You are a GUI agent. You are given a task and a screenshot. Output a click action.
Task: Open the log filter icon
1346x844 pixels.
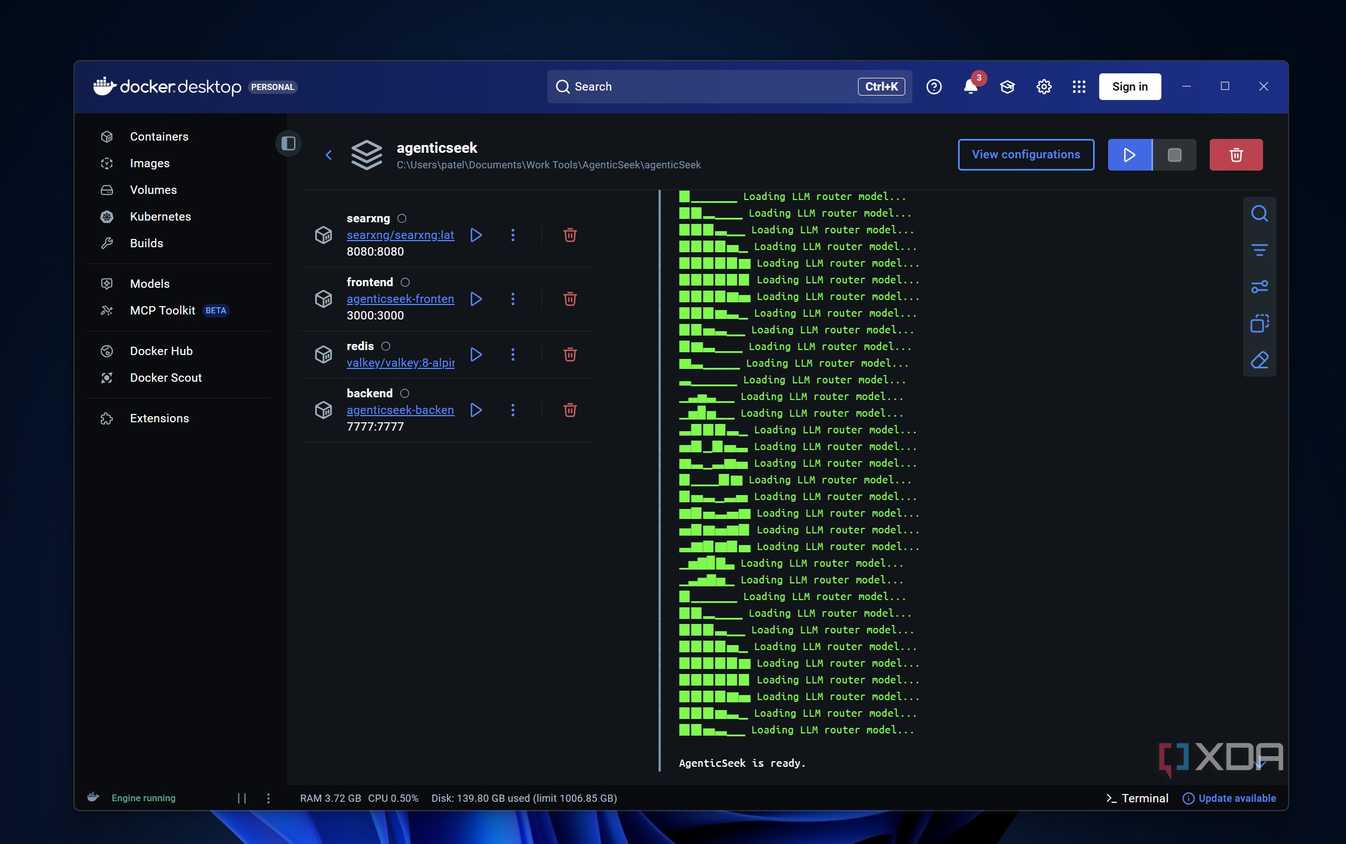[x=1259, y=250]
